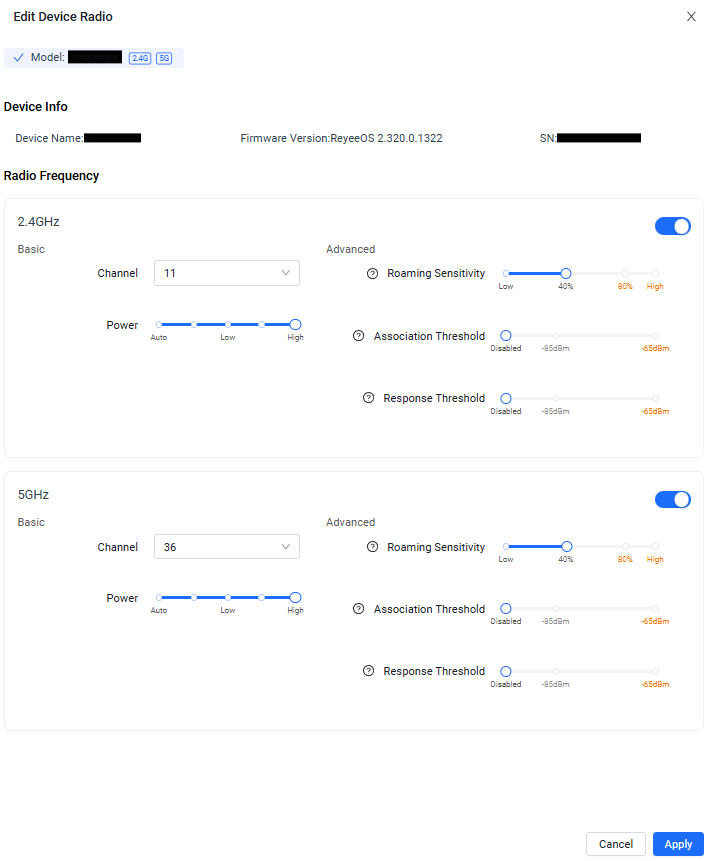Disable the 5GHz radio toggle

click(x=672, y=499)
